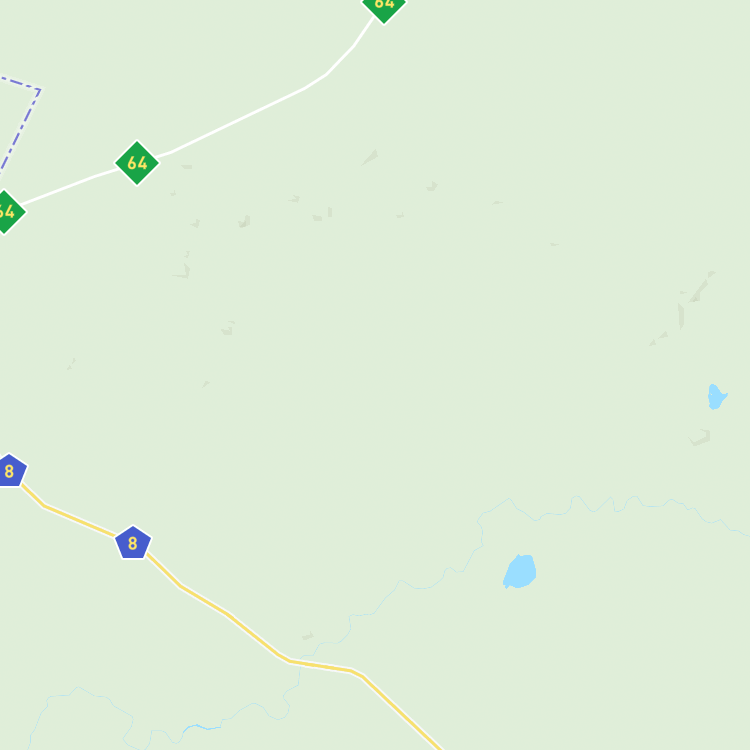Image resolution: width=750 pixels, height=750 pixels.
Task: Click where the river crosses yellow highway 8
Action: [x=300, y=662]
